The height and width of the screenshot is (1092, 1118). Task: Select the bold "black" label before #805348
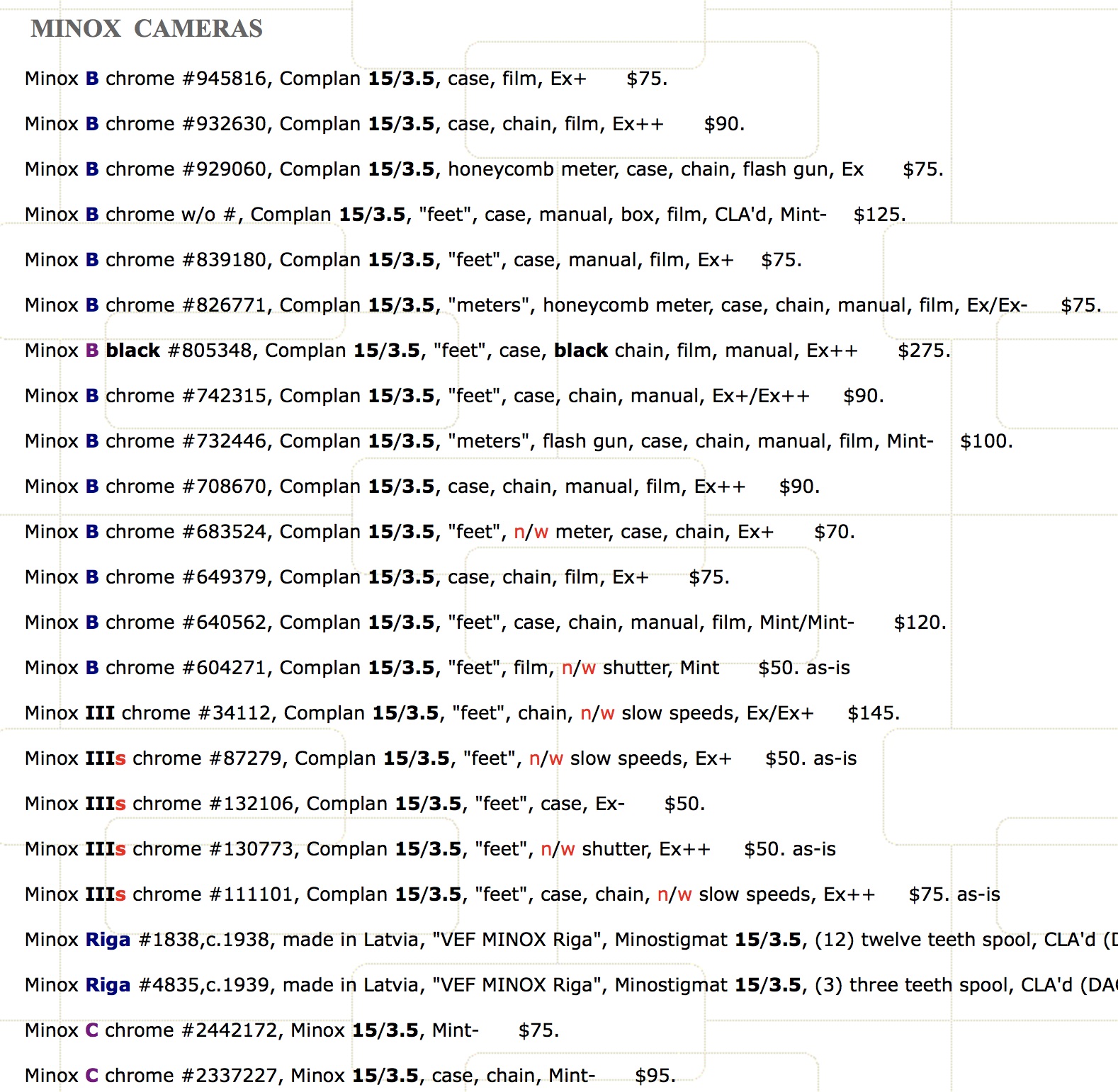tap(132, 351)
